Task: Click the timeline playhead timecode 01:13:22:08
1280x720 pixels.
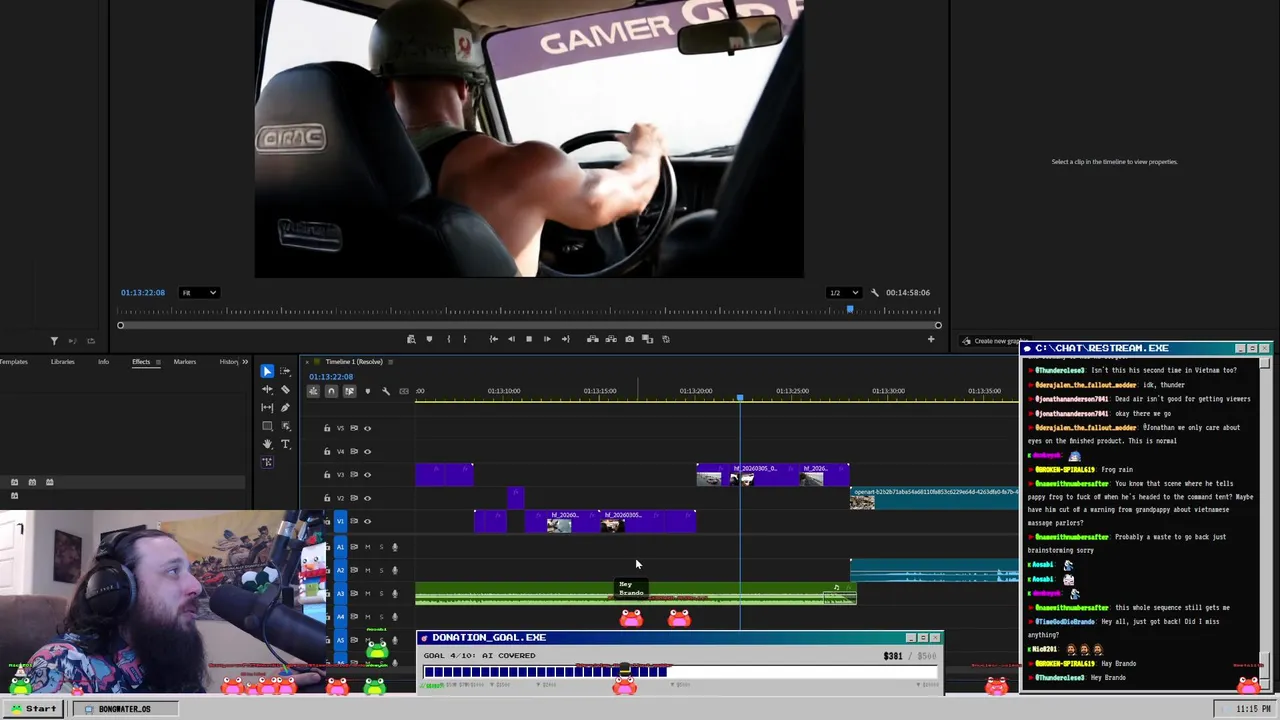Action: (331, 377)
